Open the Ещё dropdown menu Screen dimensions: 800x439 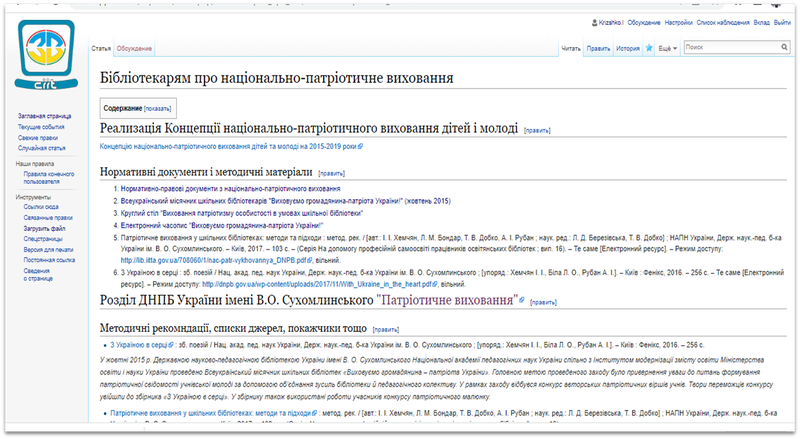(668, 48)
